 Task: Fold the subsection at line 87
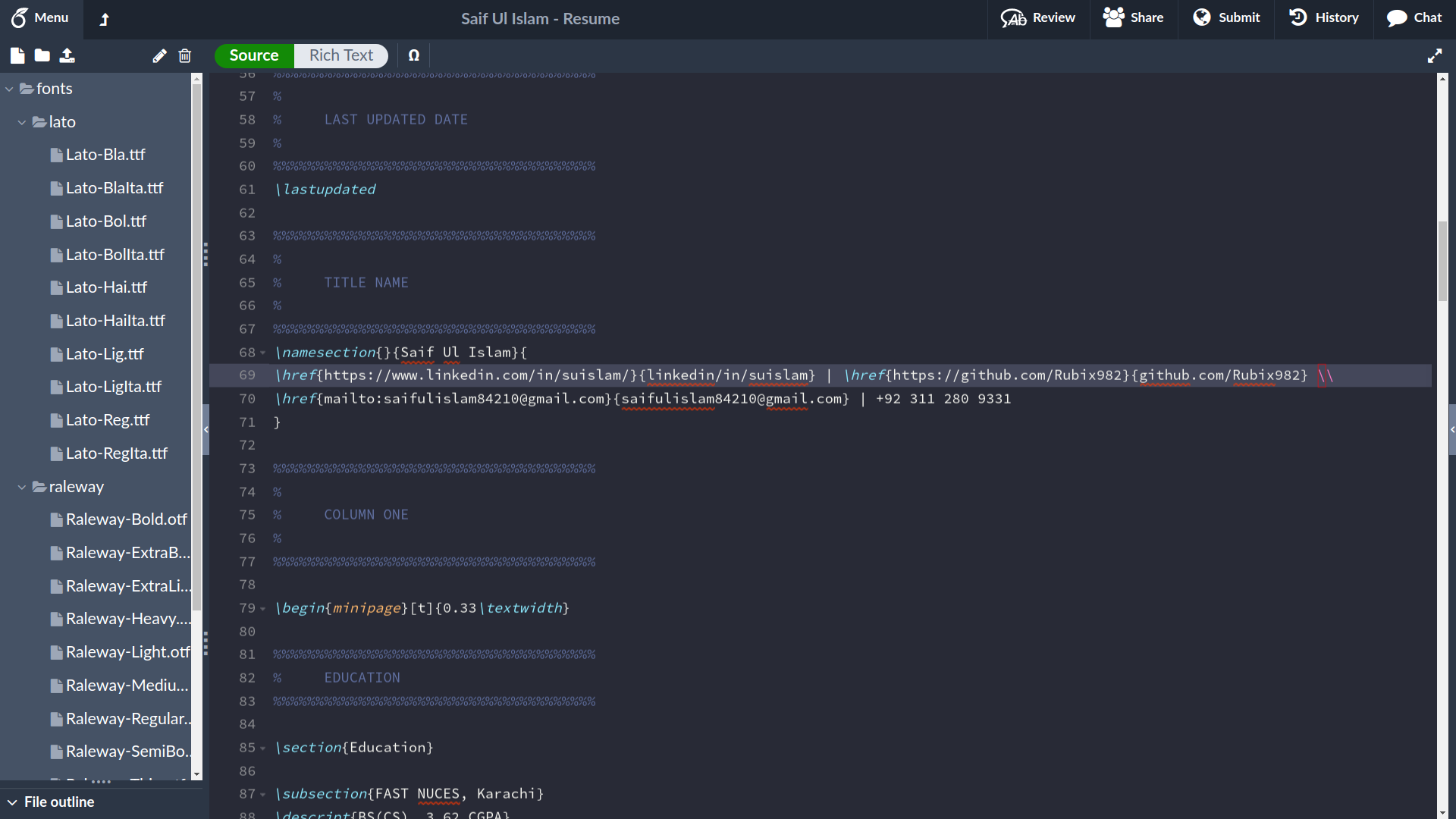pyautogui.click(x=263, y=794)
